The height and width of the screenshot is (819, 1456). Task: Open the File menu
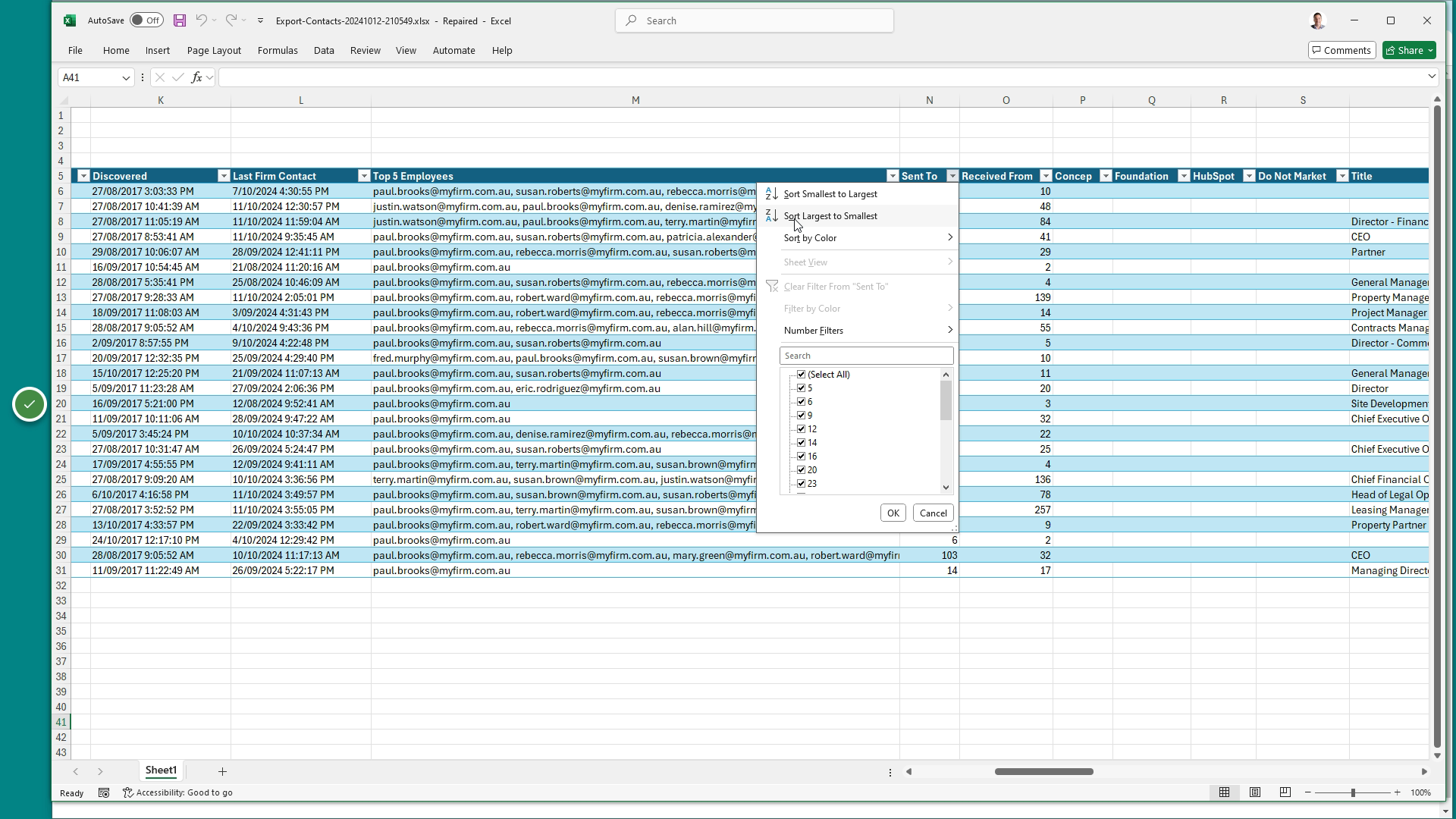point(75,51)
